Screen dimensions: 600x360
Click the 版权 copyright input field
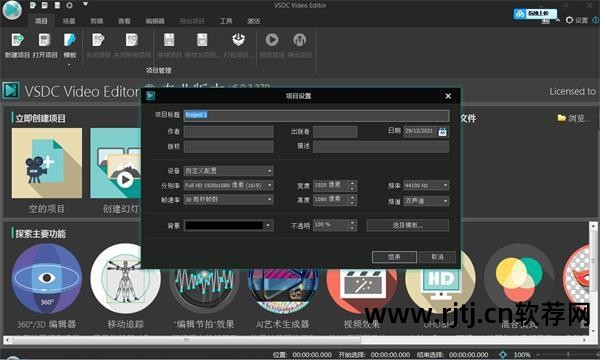click(x=228, y=147)
